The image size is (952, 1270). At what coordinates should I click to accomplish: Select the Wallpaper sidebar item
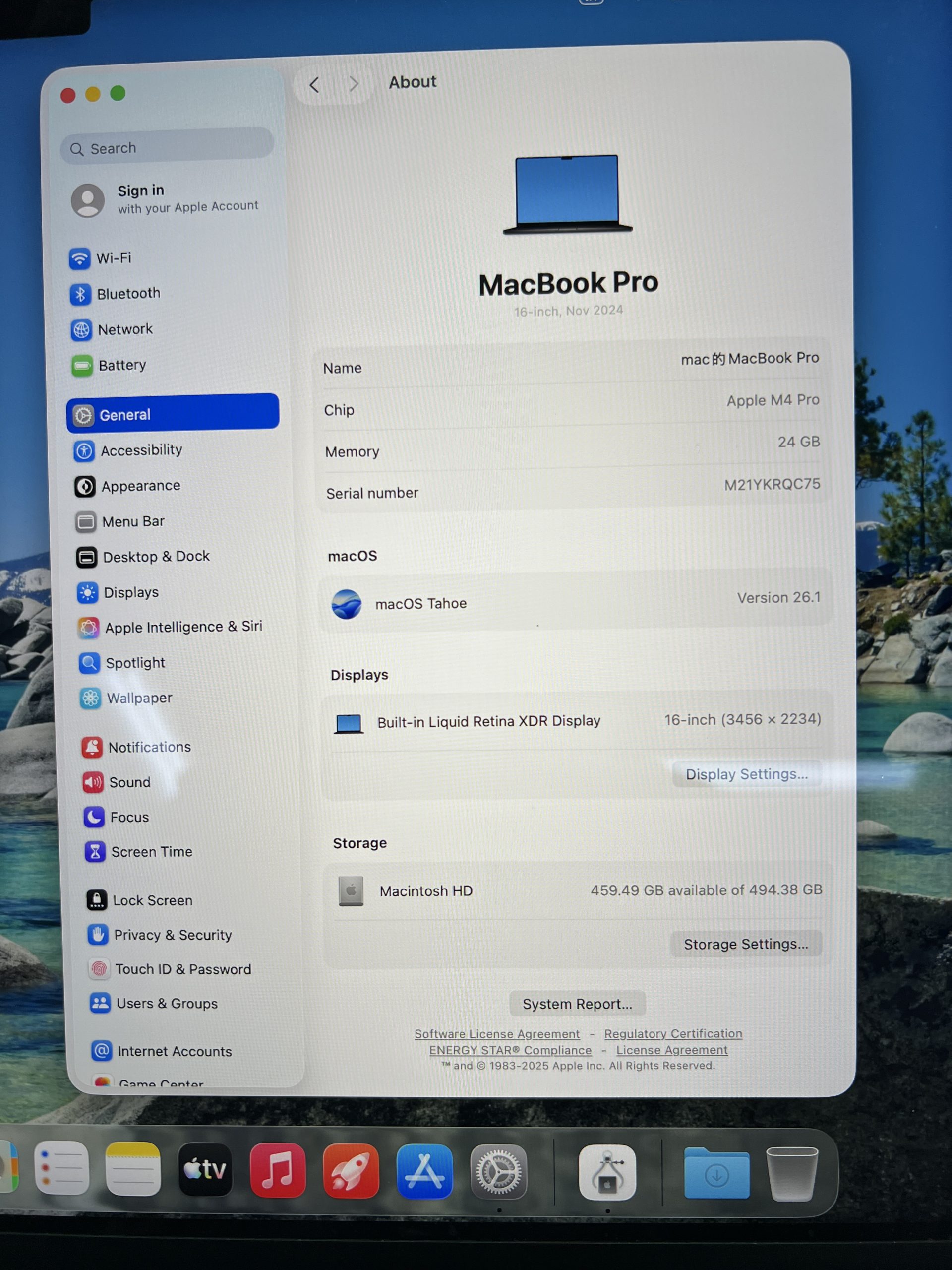click(x=139, y=698)
